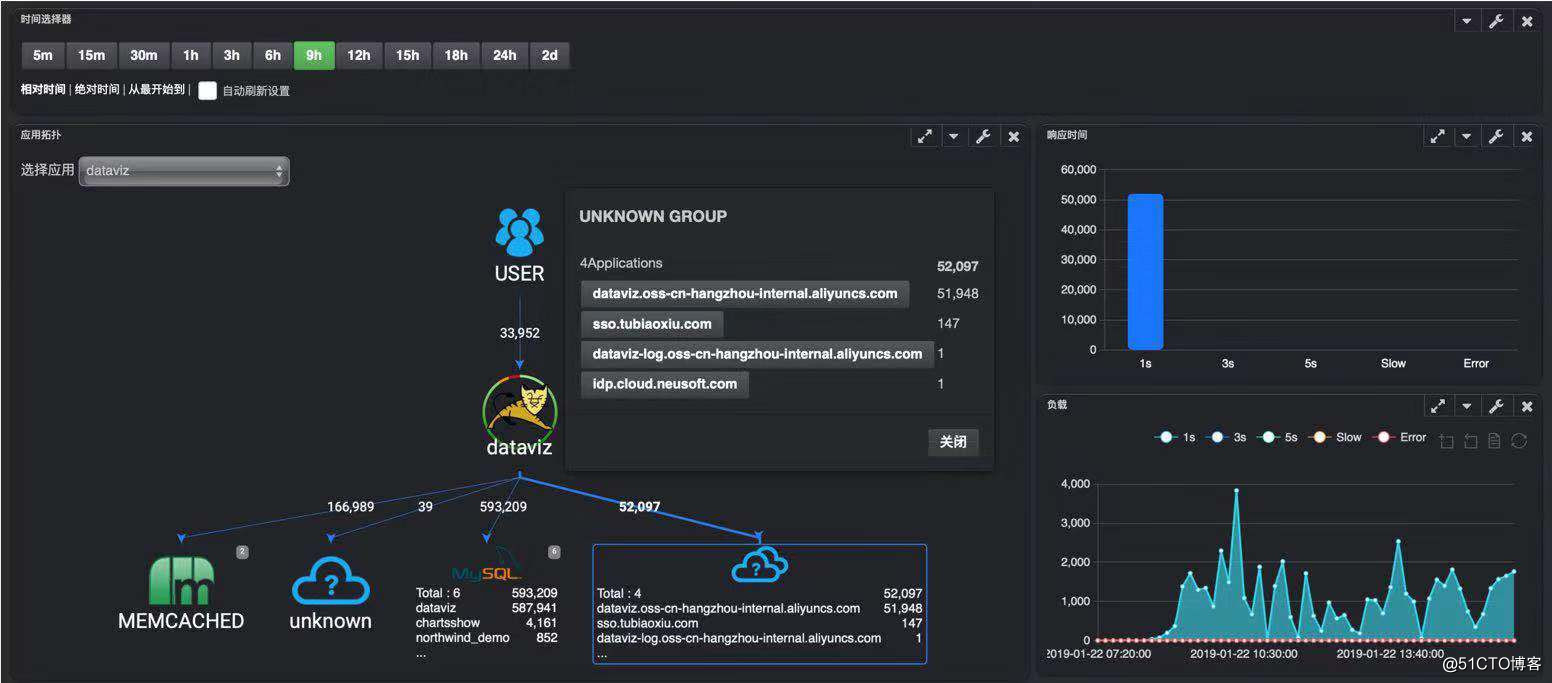Screen dimensions: 1552x683
Task: Select the unknown cloud node
Action: 331,581
